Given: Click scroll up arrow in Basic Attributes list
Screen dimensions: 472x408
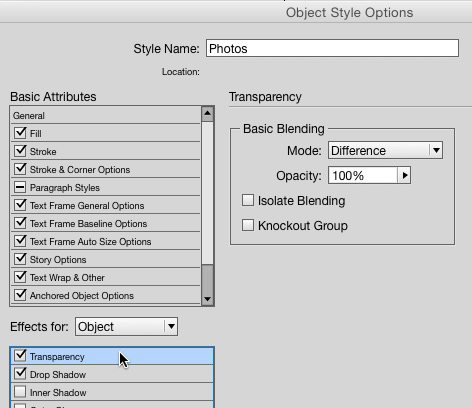Looking at the screenshot, I should click(x=207, y=114).
